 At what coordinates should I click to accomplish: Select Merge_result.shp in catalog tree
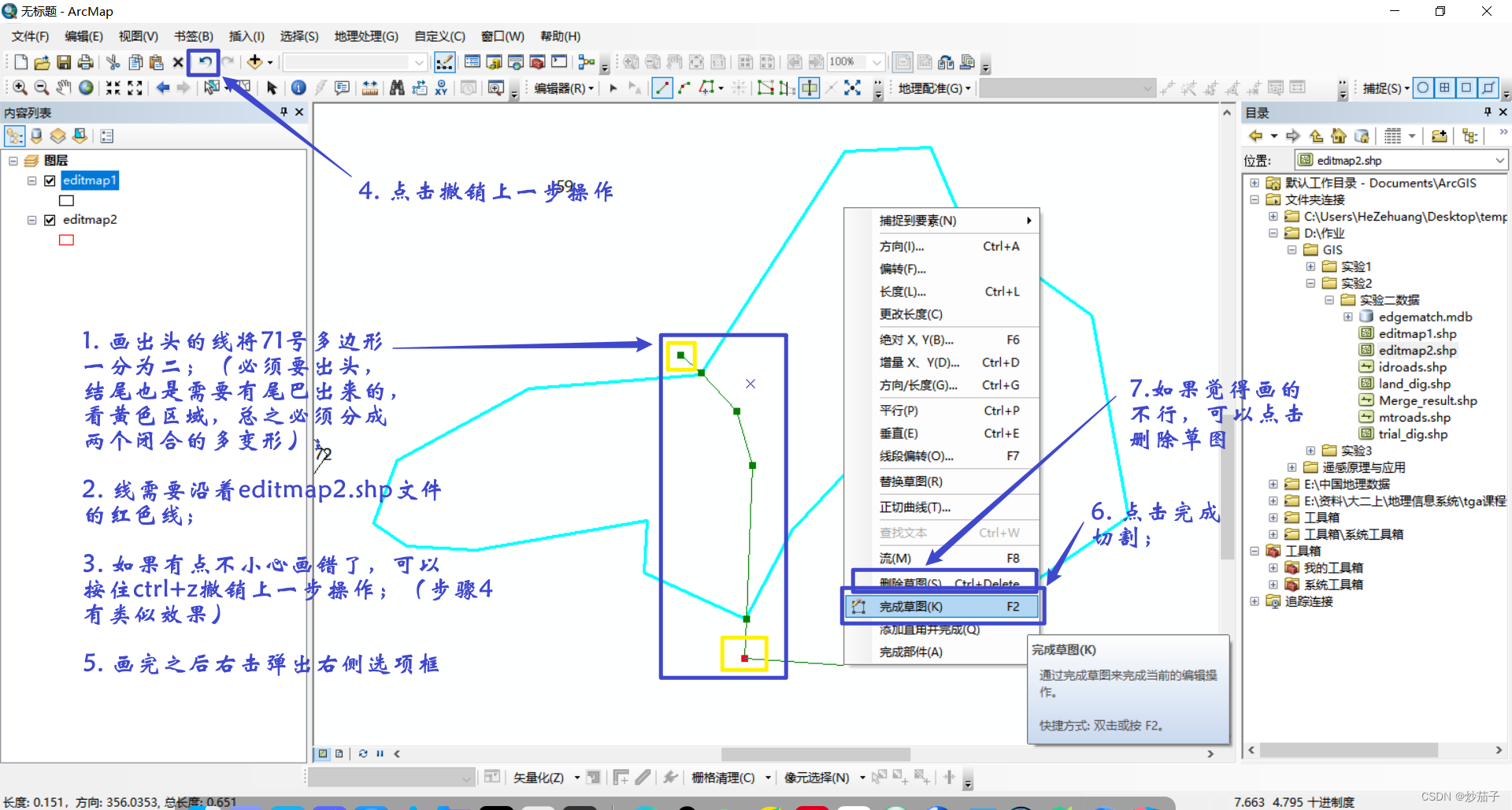click(1427, 400)
